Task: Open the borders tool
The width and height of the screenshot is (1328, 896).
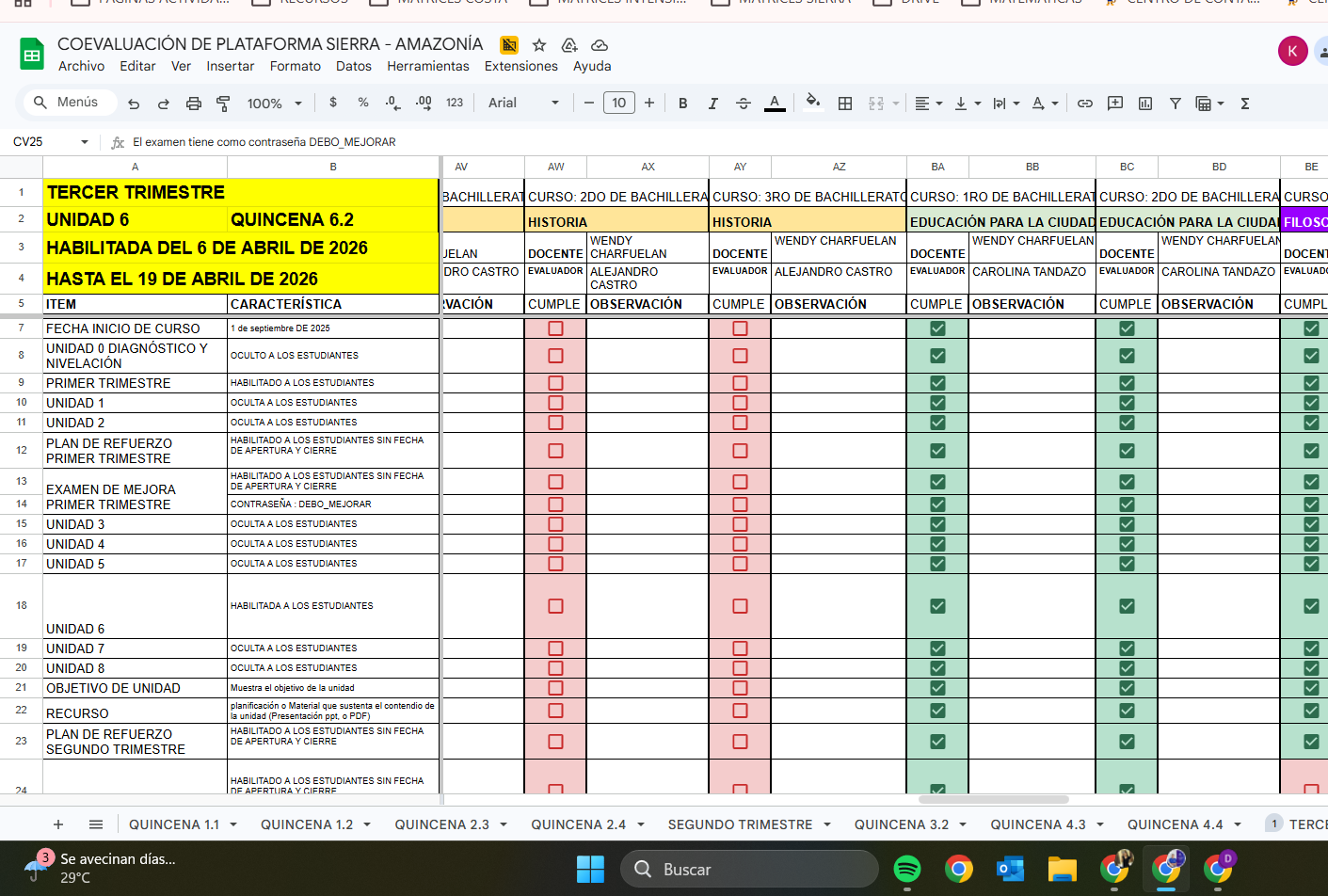Action: (845, 104)
